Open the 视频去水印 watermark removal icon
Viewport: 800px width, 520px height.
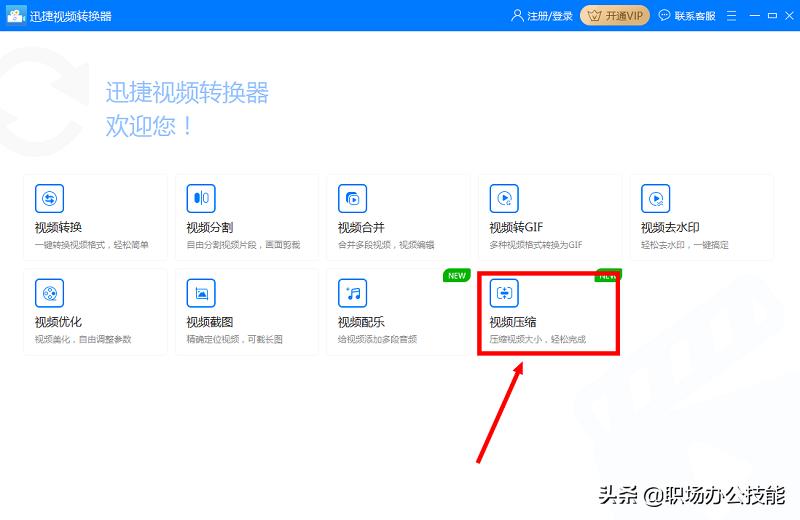(656, 199)
